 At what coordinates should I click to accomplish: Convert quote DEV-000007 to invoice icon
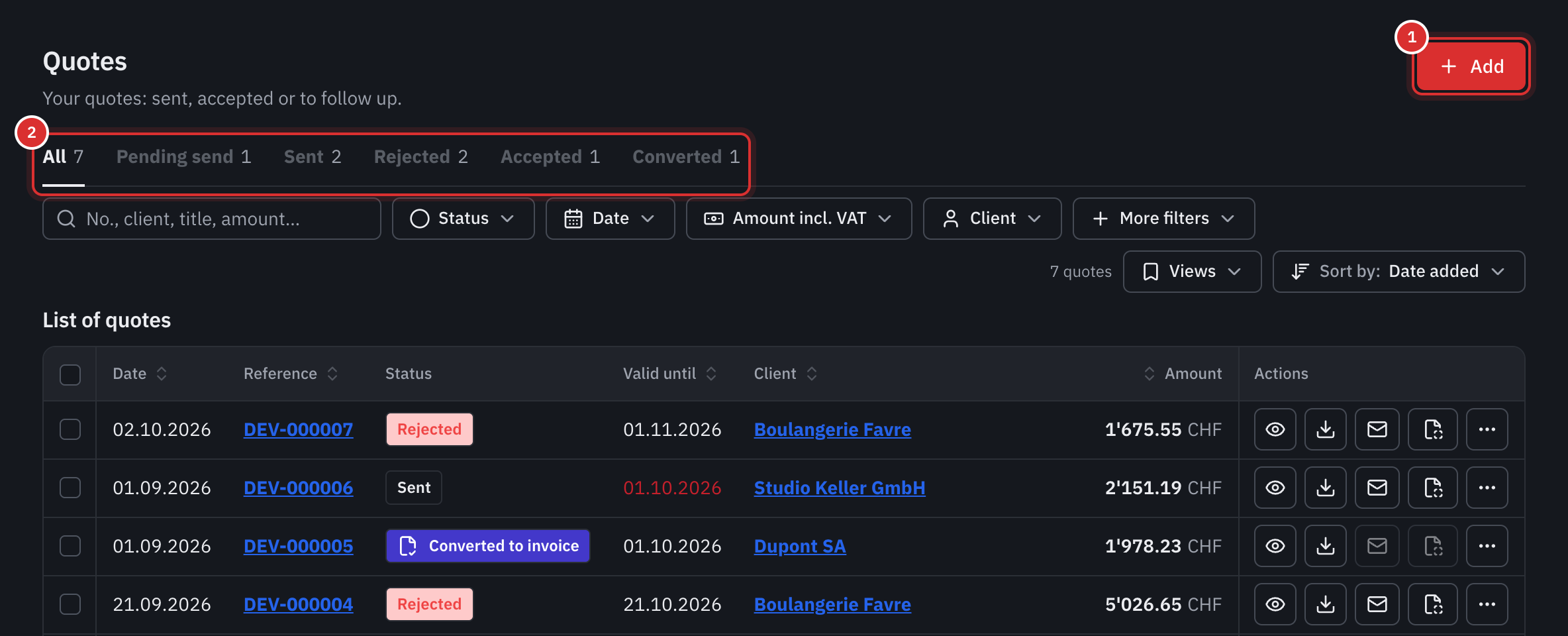click(x=1433, y=429)
